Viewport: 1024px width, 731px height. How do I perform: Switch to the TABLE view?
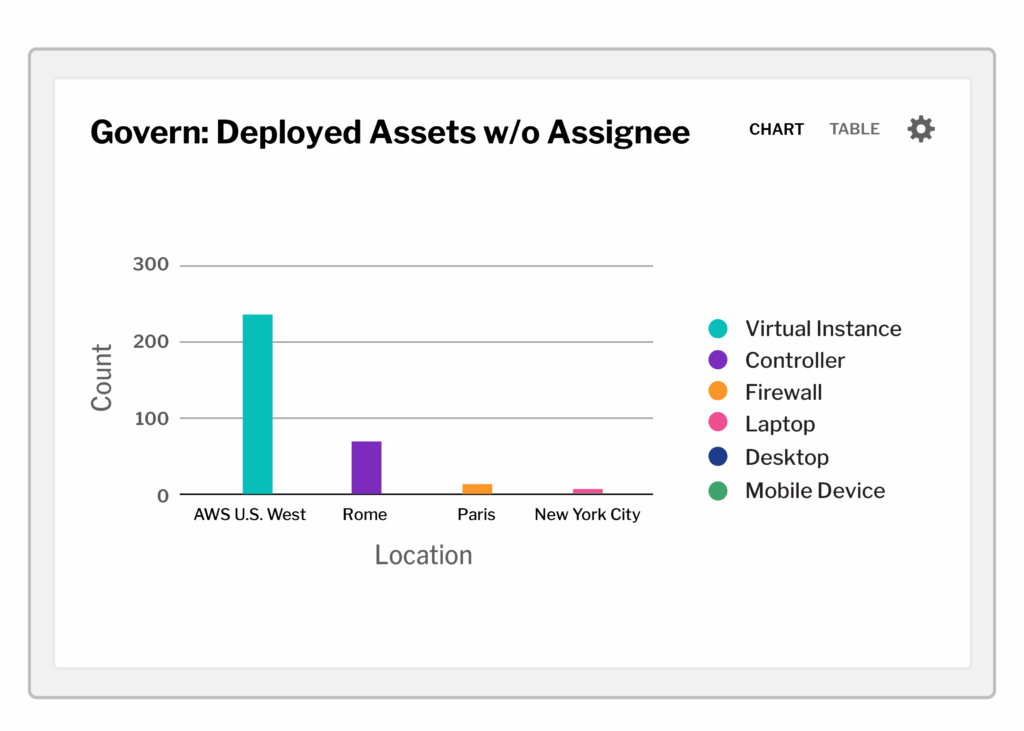[x=854, y=129]
